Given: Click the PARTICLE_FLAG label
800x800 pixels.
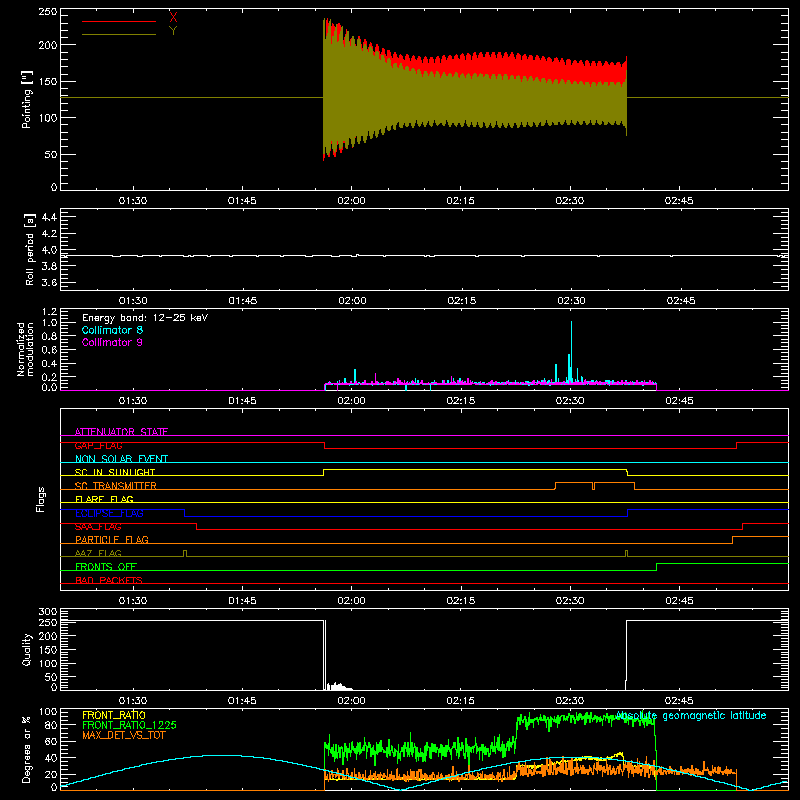Looking at the screenshot, I should 112,540.
